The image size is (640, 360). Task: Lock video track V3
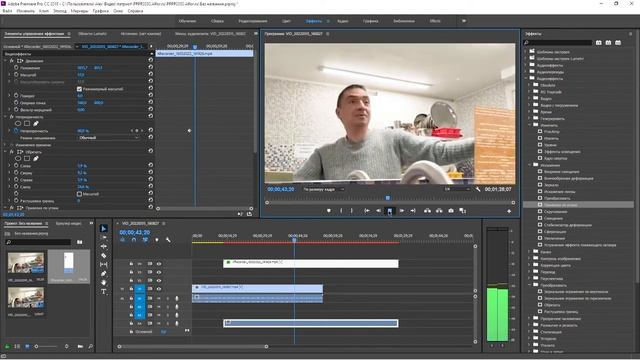[131, 272]
